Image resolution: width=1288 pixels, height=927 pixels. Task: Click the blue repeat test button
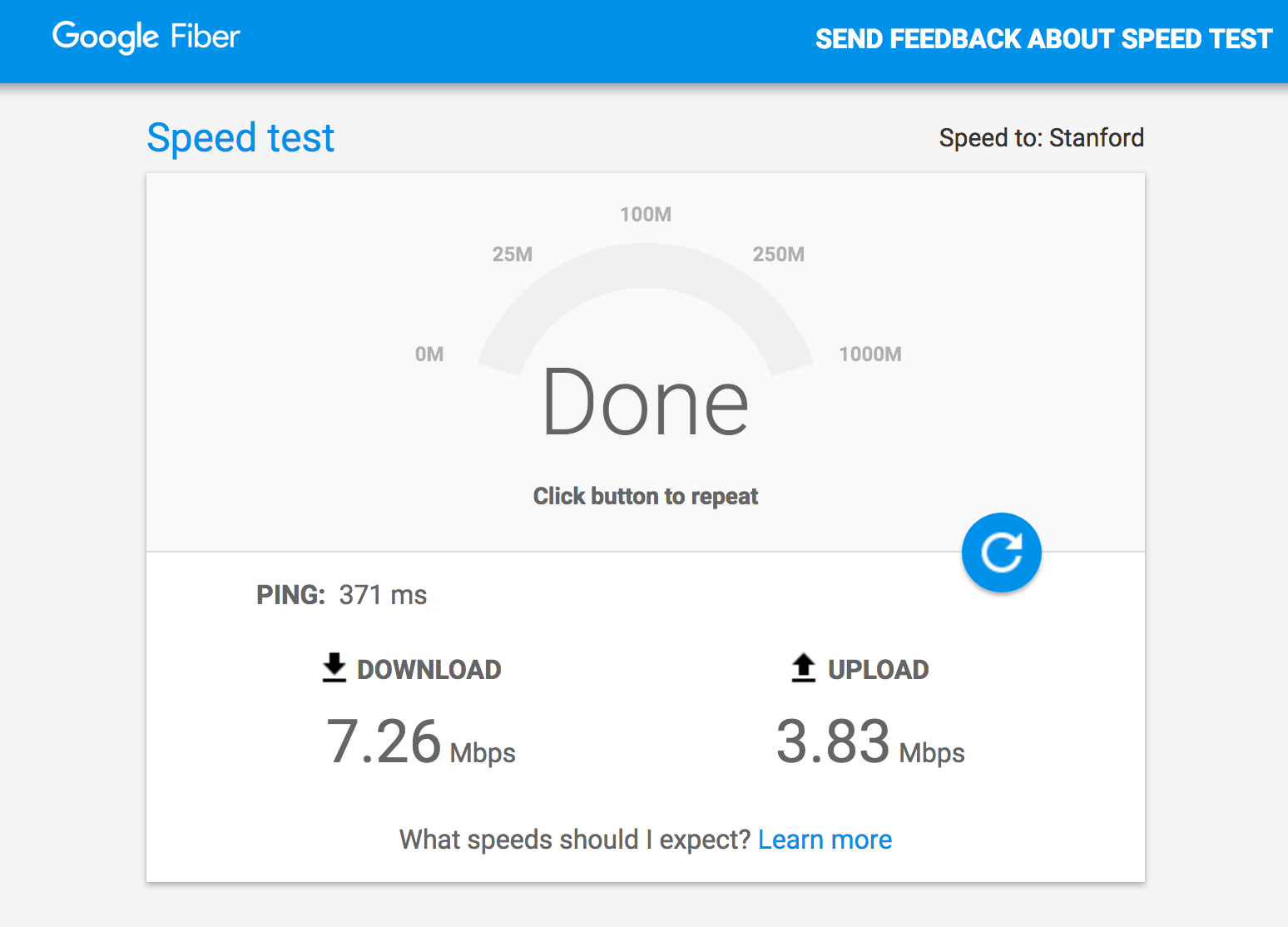pos(1001,553)
